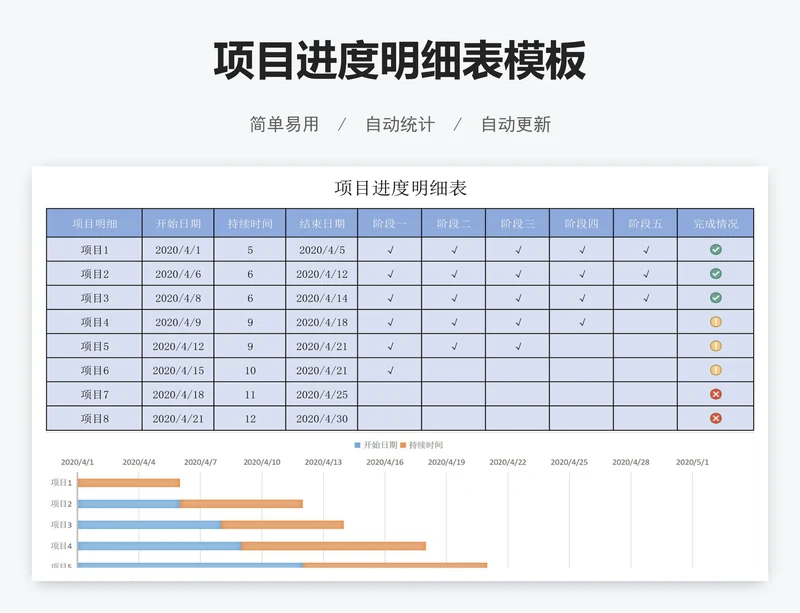Click duration cell with value 5
The image size is (800, 613).
(250, 250)
